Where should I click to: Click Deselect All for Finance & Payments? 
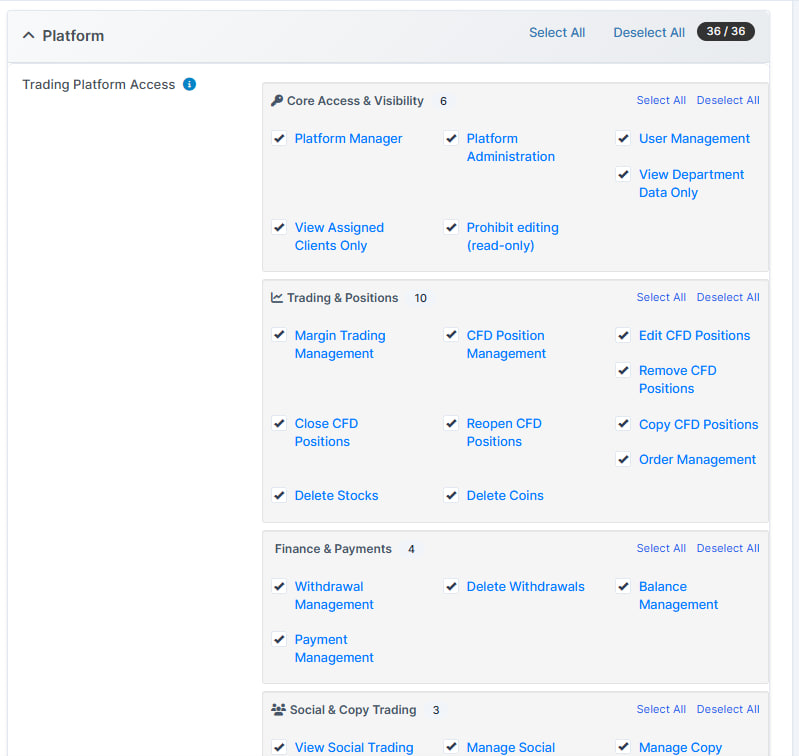tap(728, 549)
